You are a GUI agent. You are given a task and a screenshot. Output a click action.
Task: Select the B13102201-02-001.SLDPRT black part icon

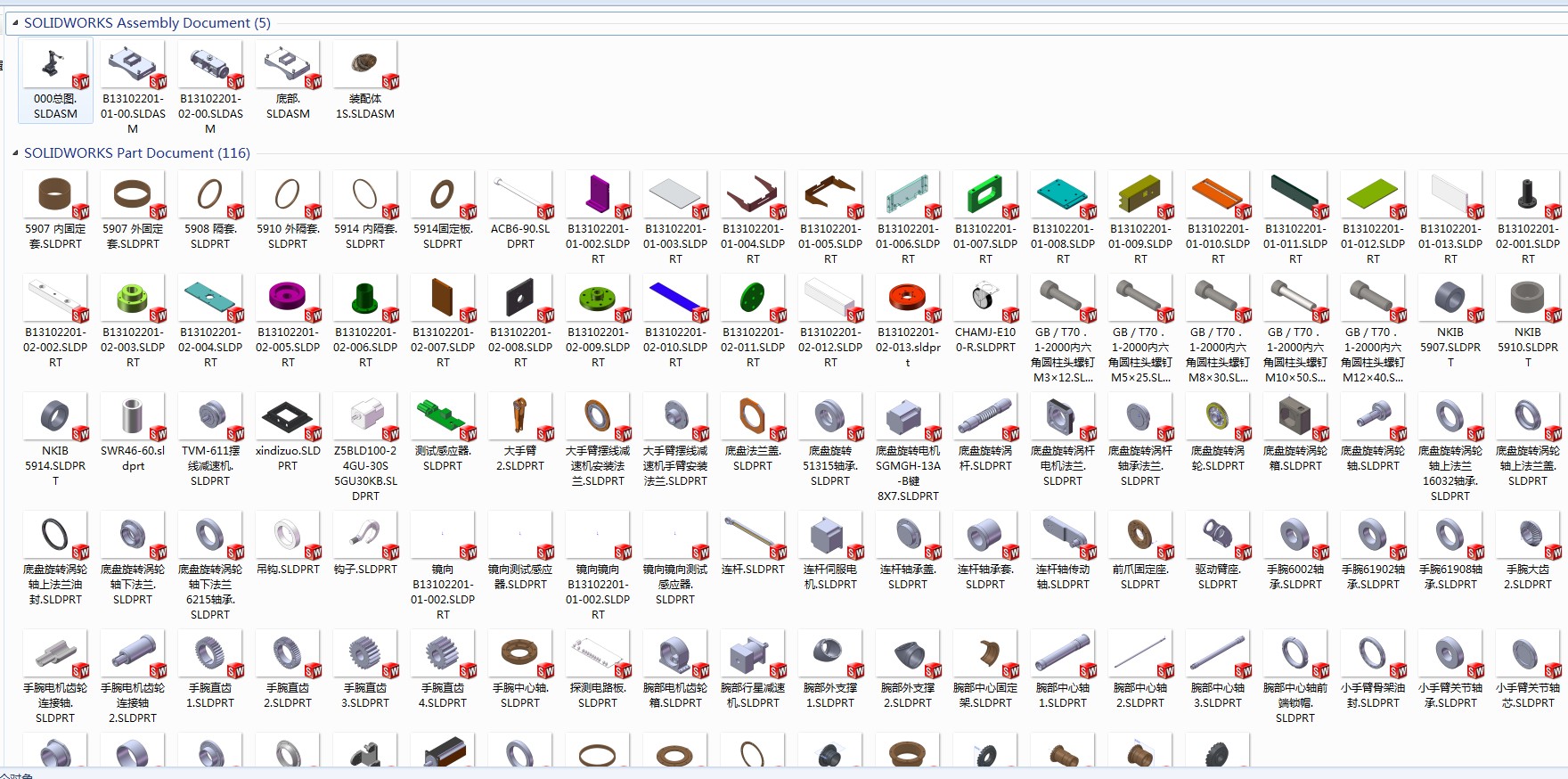(1528, 194)
